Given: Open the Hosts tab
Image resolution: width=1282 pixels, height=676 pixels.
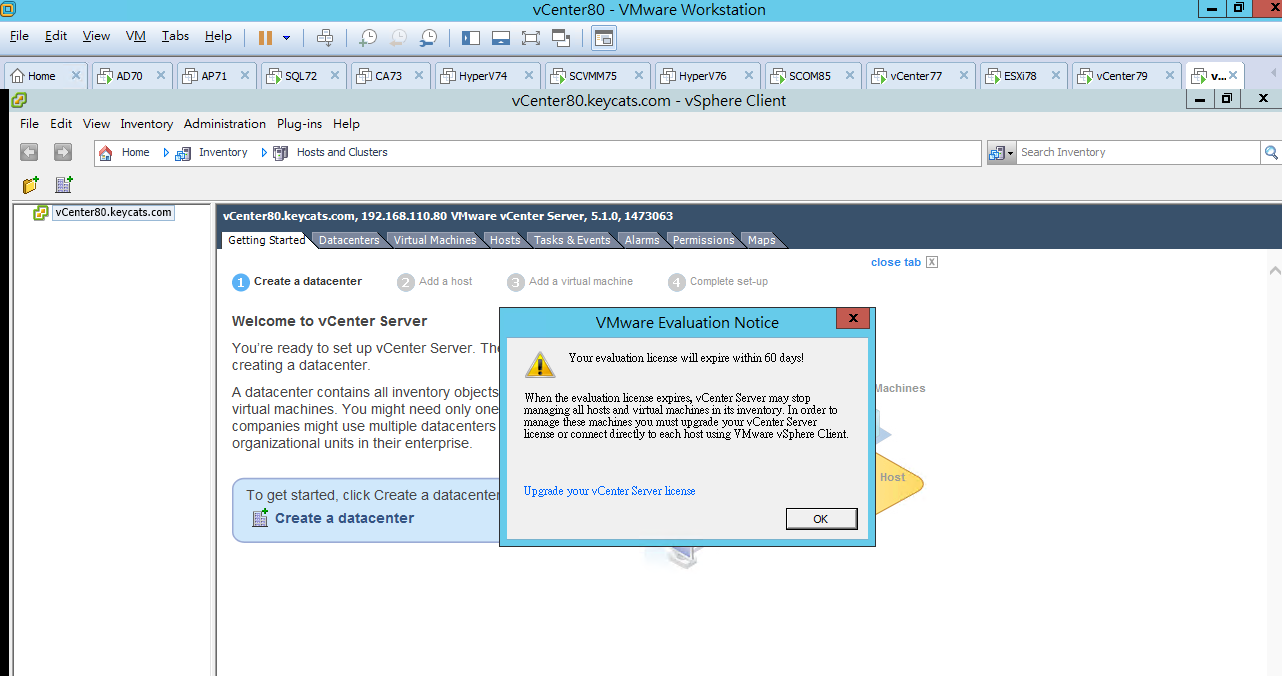Looking at the screenshot, I should 505,240.
